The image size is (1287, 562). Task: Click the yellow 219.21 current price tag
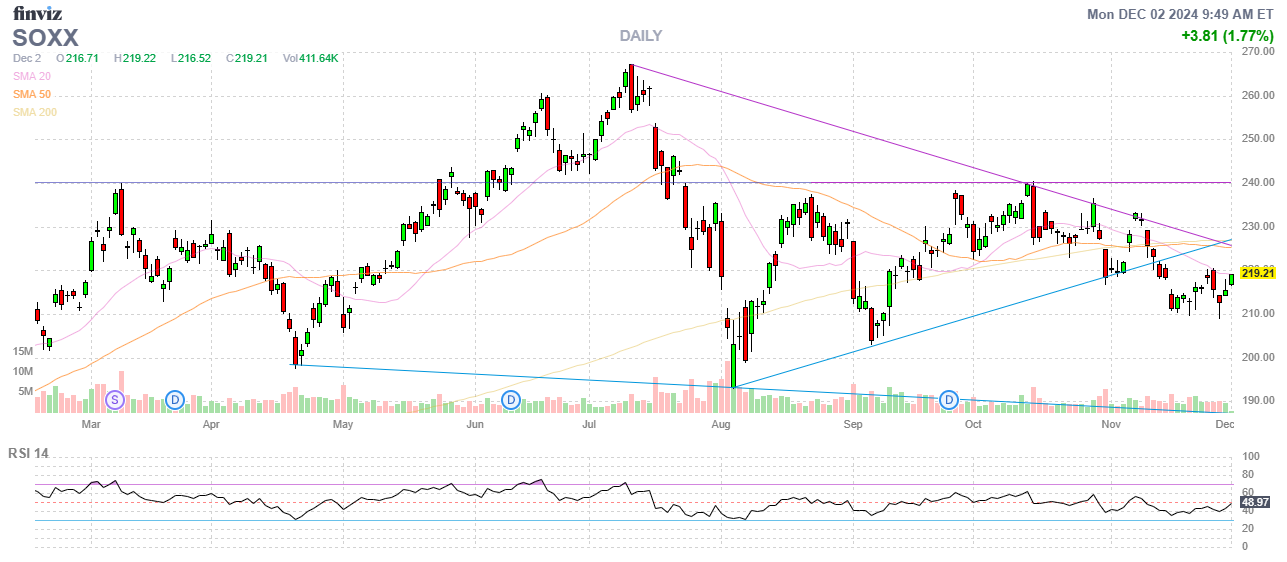tap(1257, 272)
